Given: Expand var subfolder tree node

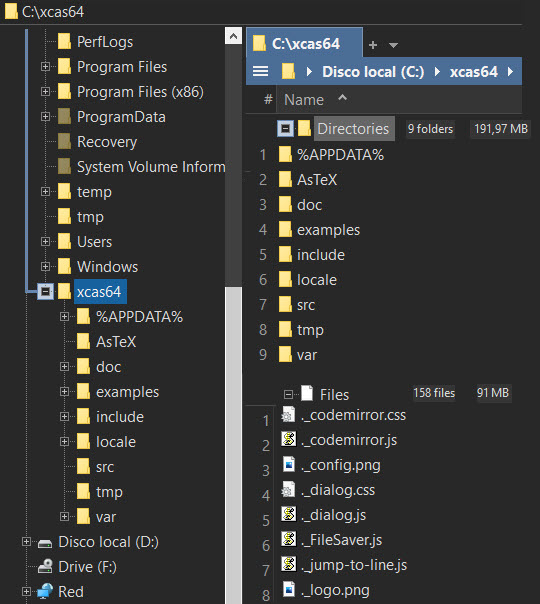Looking at the screenshot, I should click(64, 517).
